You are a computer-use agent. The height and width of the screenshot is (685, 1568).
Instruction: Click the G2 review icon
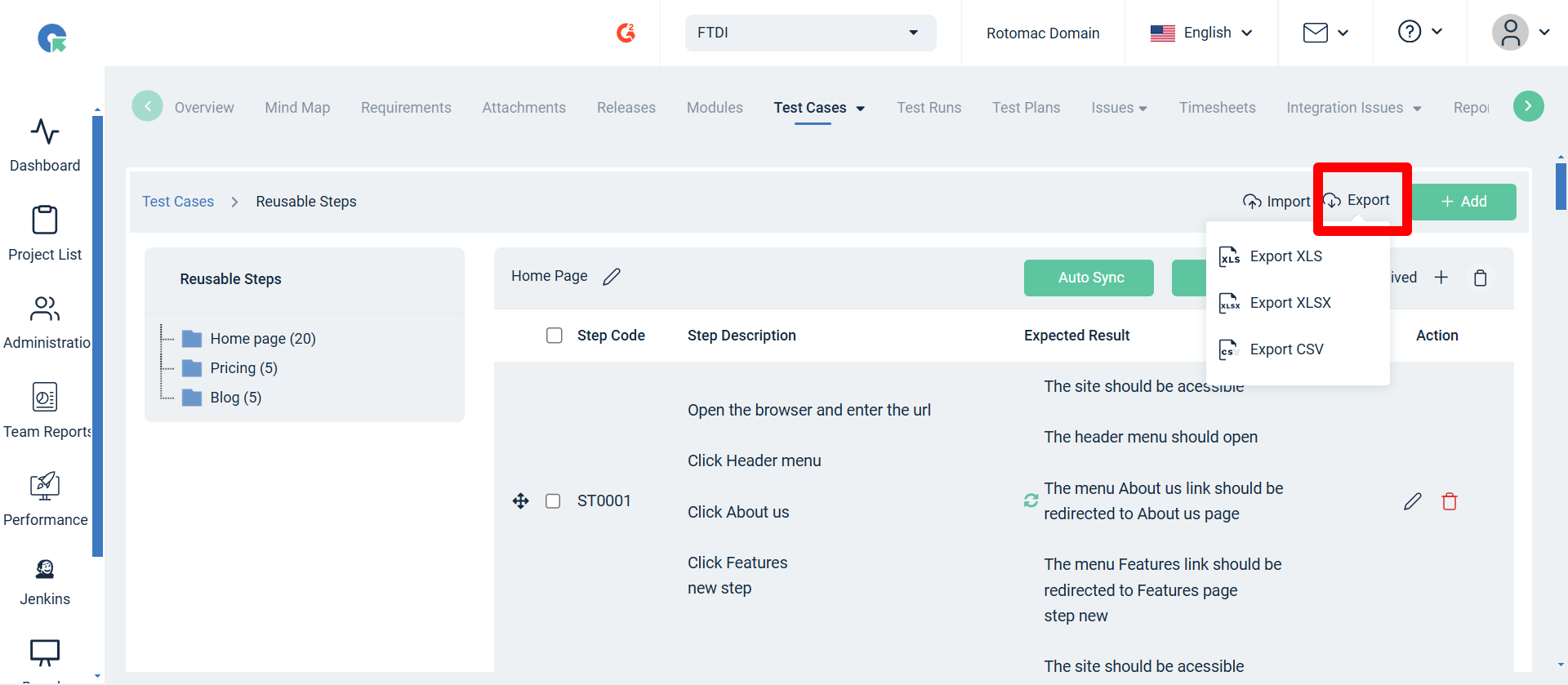pos(626,33)
